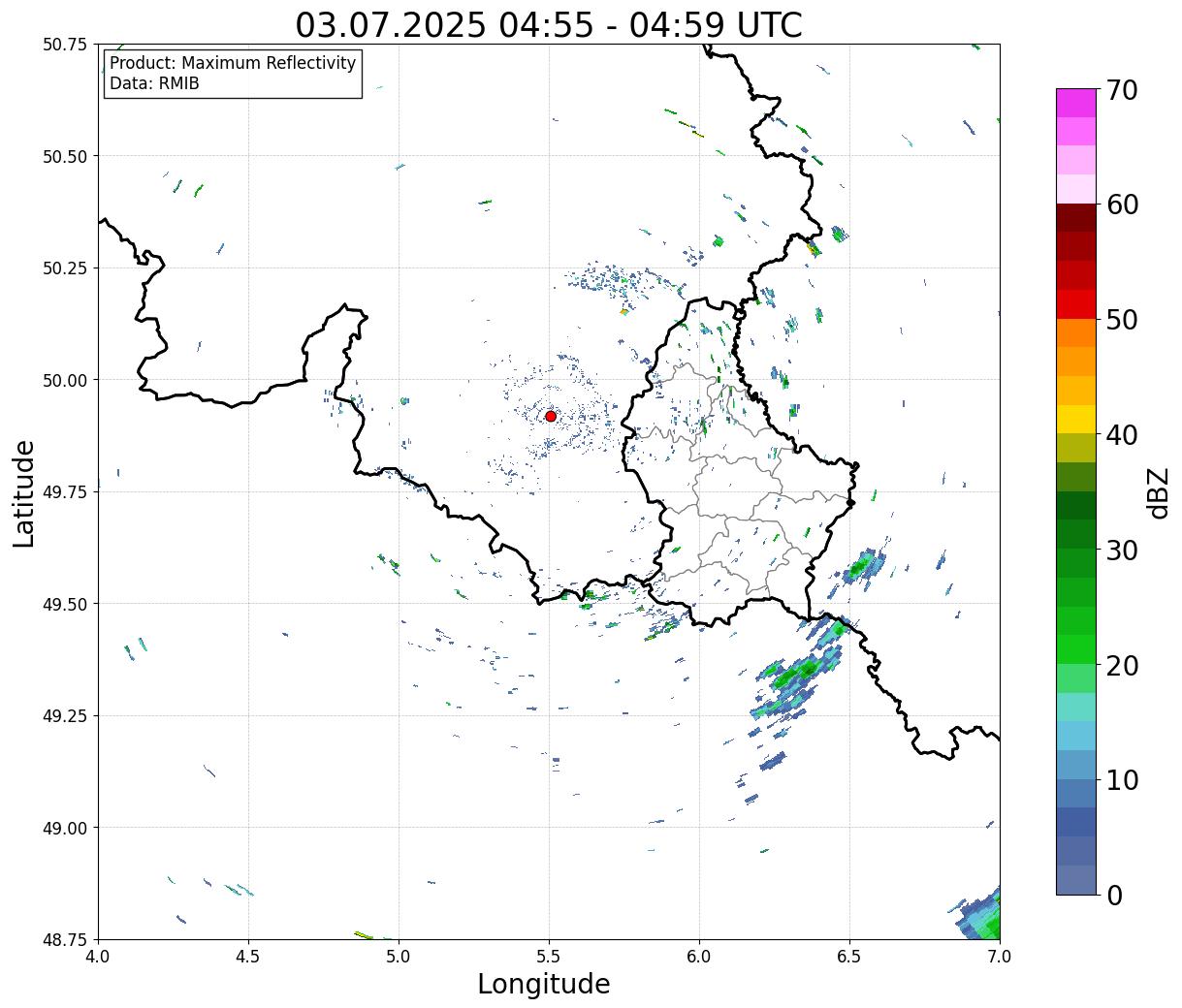Click the colorbar tick label 30

(1122, 551)
